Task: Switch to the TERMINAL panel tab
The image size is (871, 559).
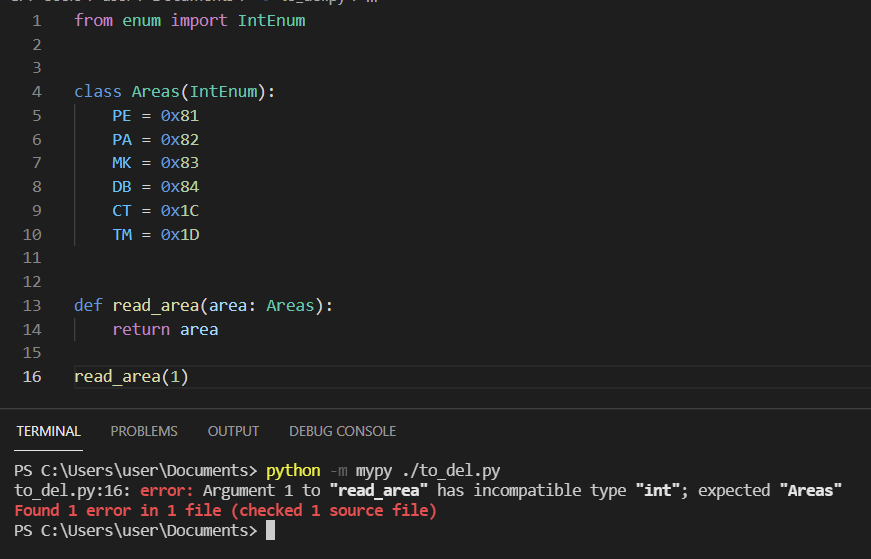Action: pyautogui.click(x=48, y=431)
